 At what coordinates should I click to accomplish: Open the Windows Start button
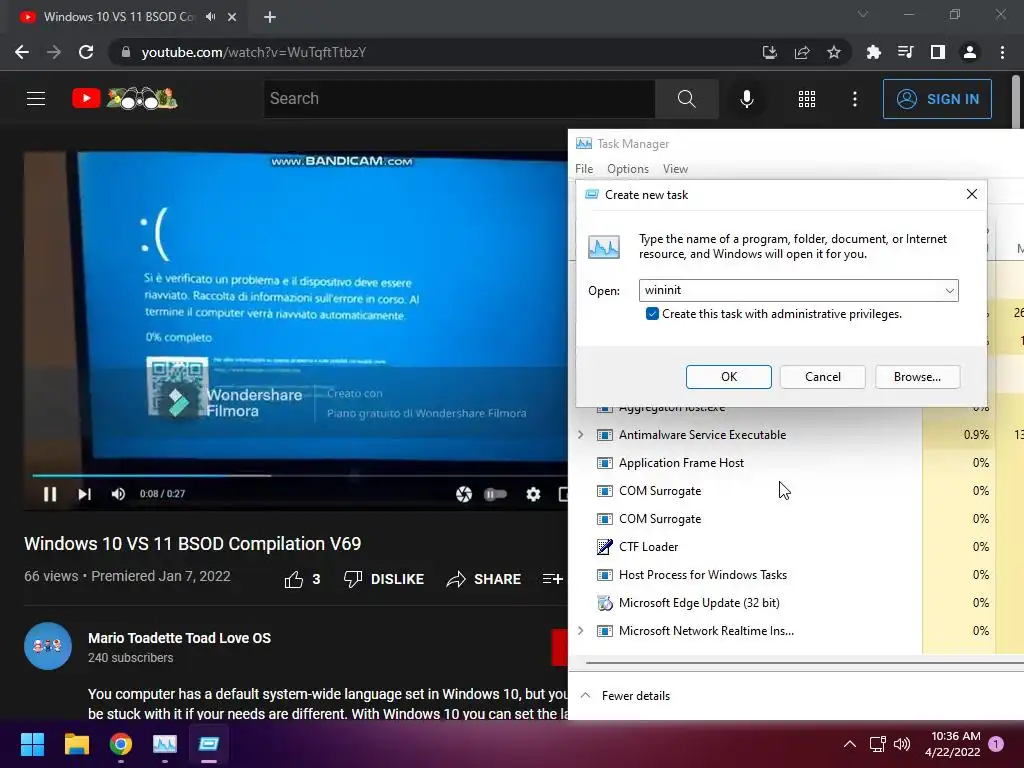pyautogui.click(x=32, y=744)
